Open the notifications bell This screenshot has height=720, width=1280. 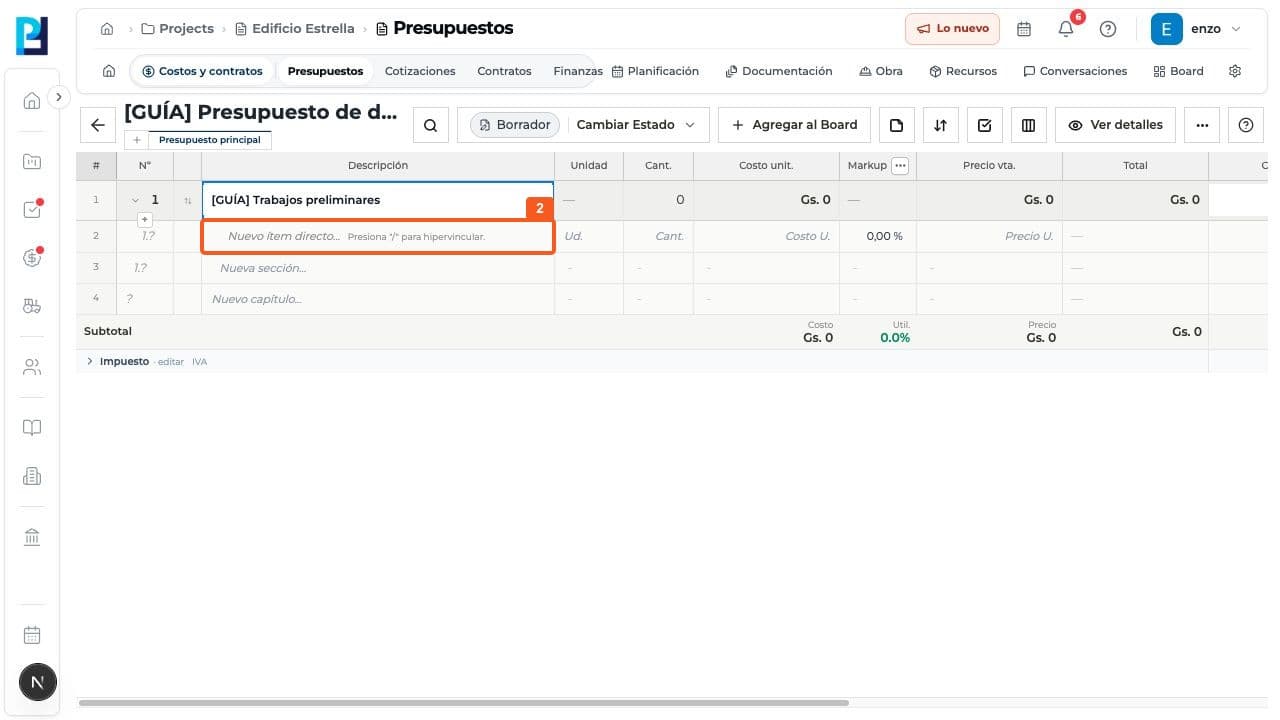click(1066, 29)
